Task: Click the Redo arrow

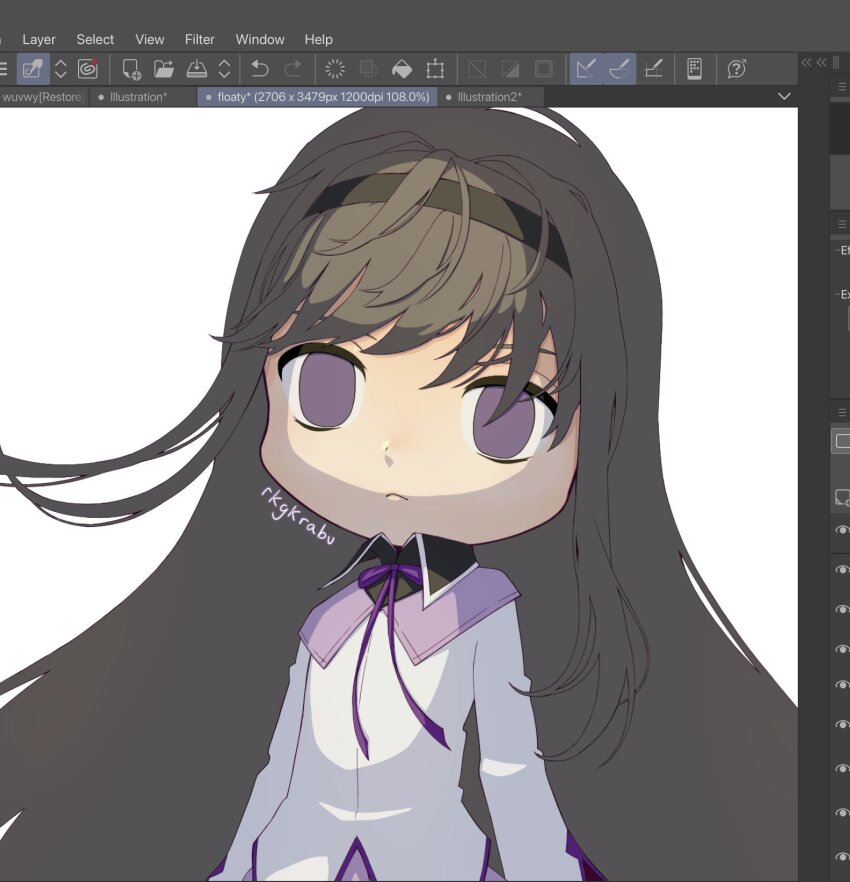Action: pos(293,69)
